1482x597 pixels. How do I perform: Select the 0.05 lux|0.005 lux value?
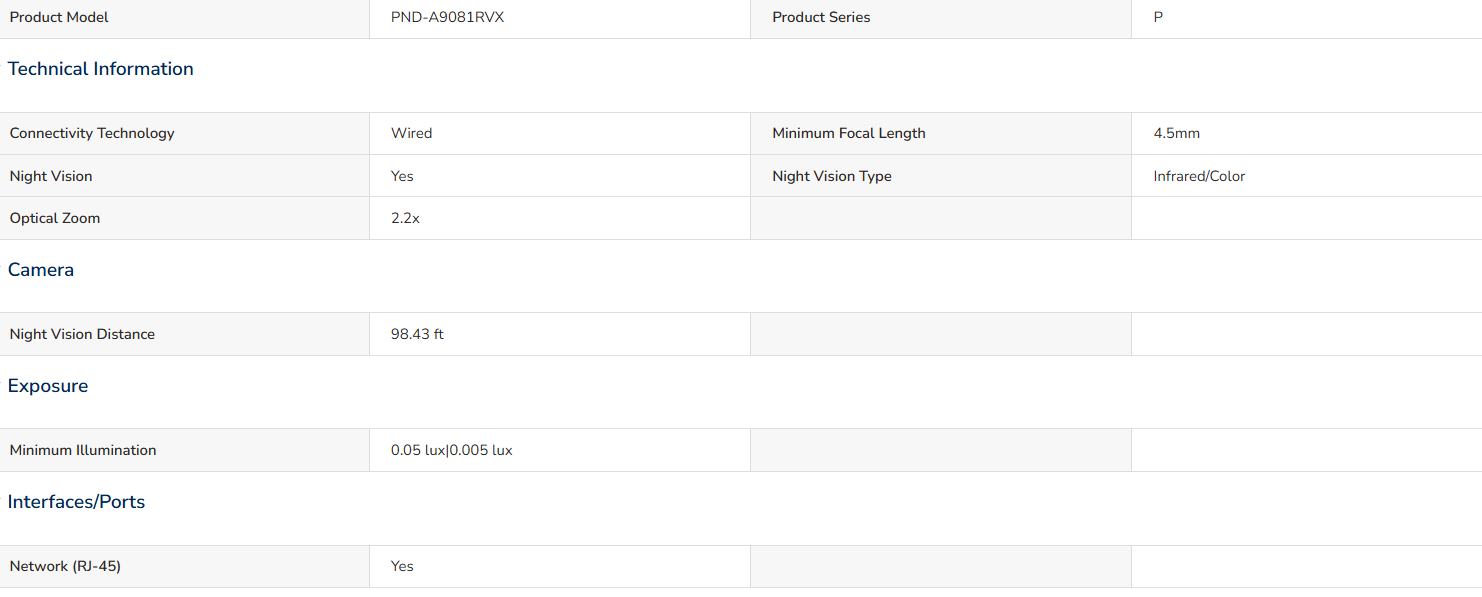tap(451, 450)
